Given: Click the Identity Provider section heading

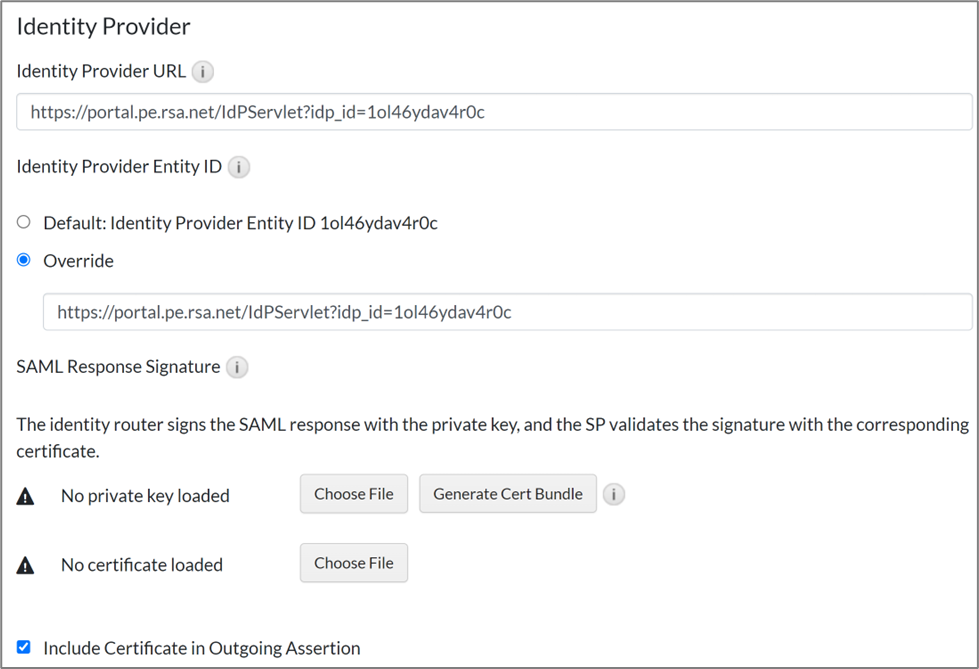Looking at the screenshot, I should tap(103, 26).
